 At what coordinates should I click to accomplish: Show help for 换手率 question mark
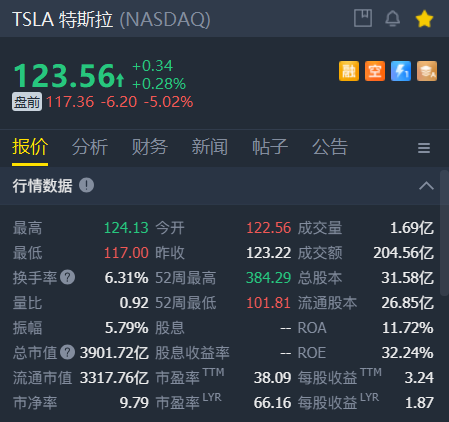pos(67,277)
